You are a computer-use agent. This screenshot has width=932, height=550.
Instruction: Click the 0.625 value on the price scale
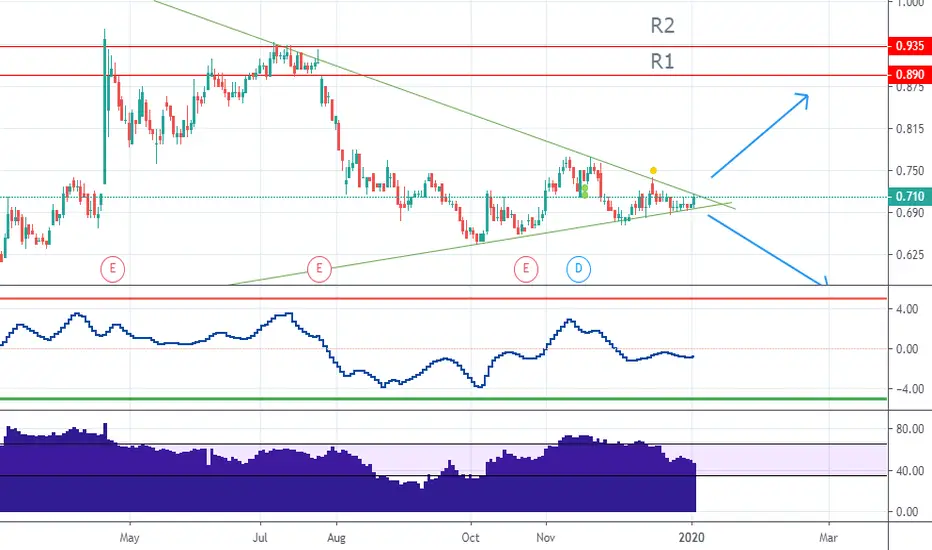coord(910,254)
